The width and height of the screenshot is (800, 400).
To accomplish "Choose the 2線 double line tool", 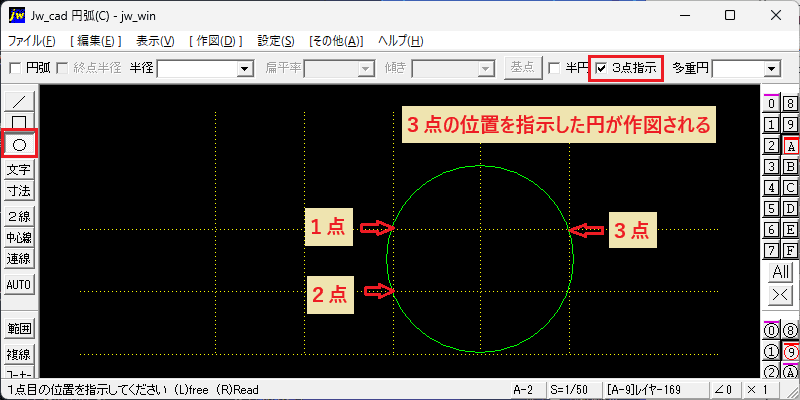I will coord(19,216).
